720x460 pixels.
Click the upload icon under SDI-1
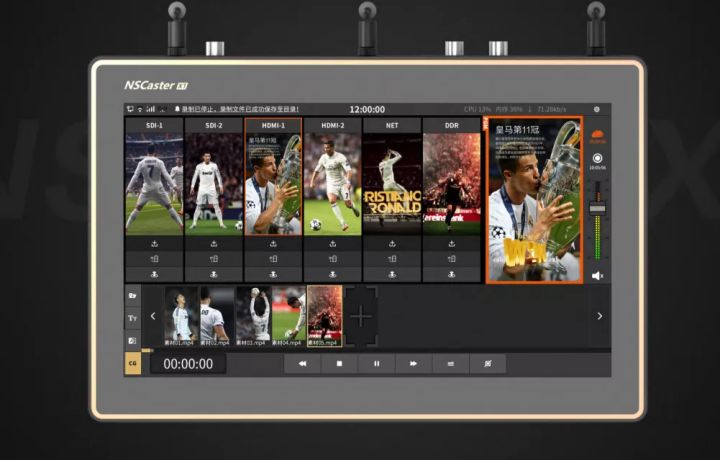point(154,243)
